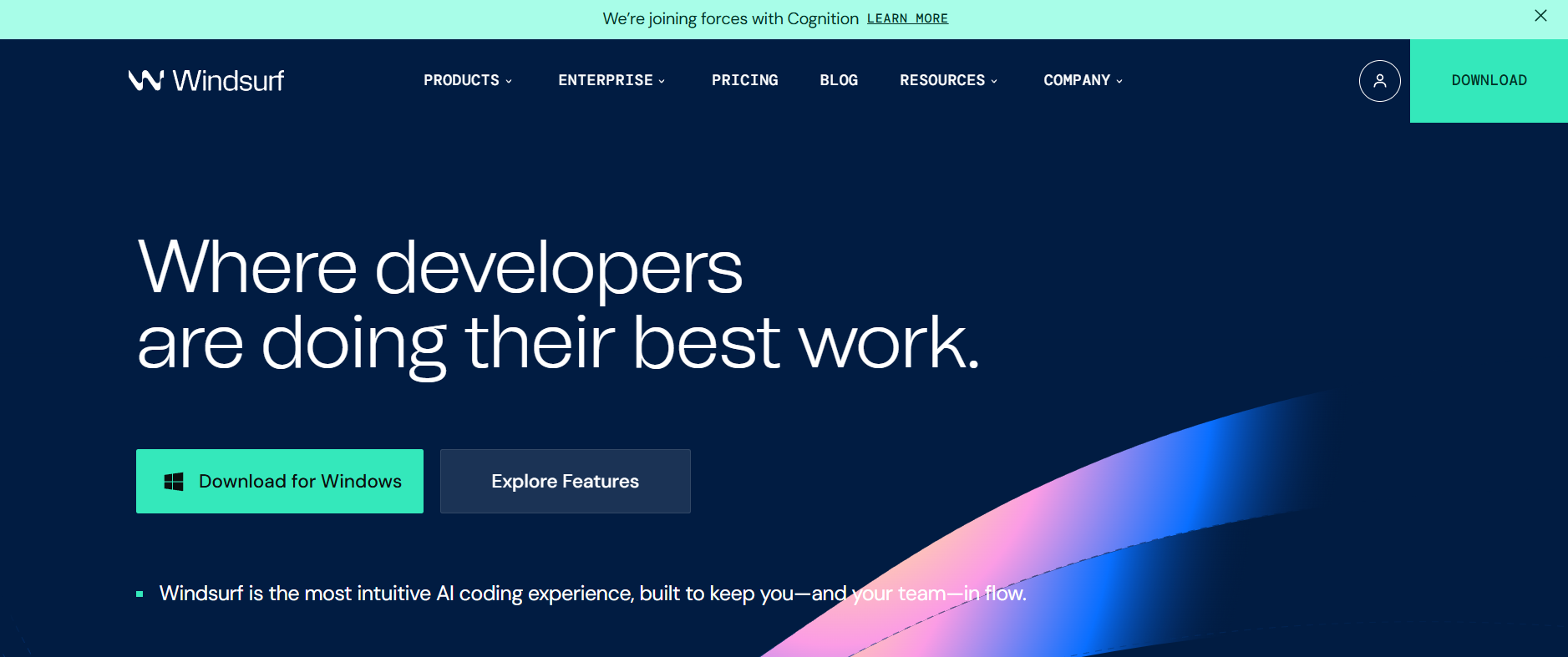The height and width of the screenshot is (657, 1568).
Task: Open the Enterprise menu label
Action: [x=605, y=80]
